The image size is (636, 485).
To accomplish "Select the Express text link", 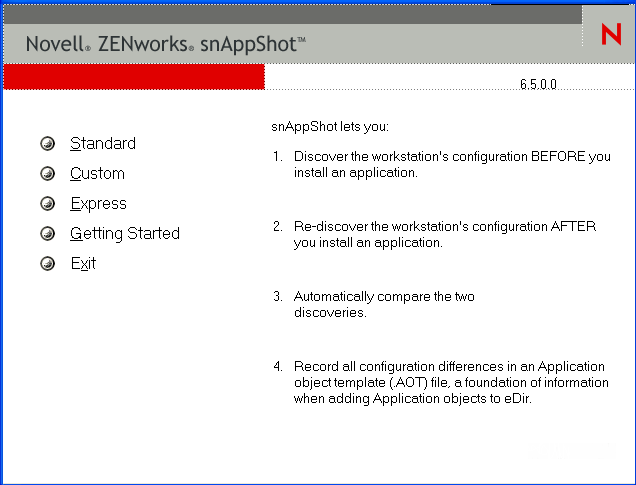I will pos(98,204).
